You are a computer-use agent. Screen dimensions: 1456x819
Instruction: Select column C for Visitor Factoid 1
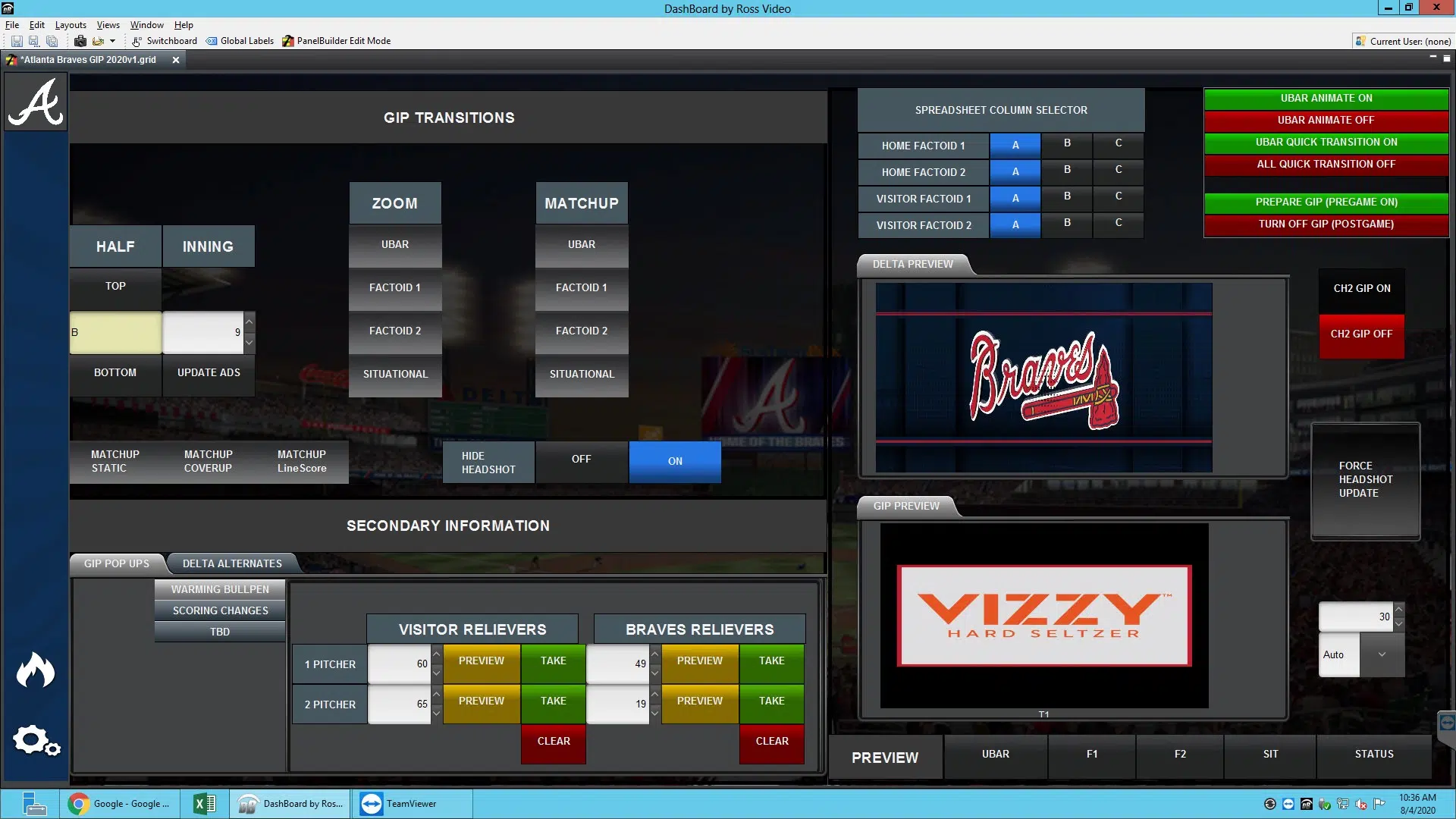tap(1118, 196)
